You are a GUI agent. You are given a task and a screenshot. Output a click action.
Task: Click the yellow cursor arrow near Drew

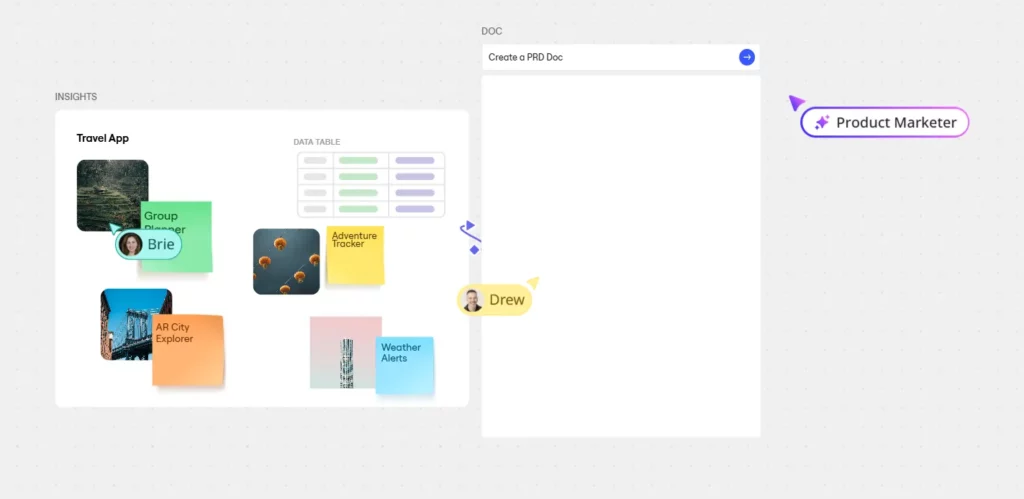(x=533, y=282)
